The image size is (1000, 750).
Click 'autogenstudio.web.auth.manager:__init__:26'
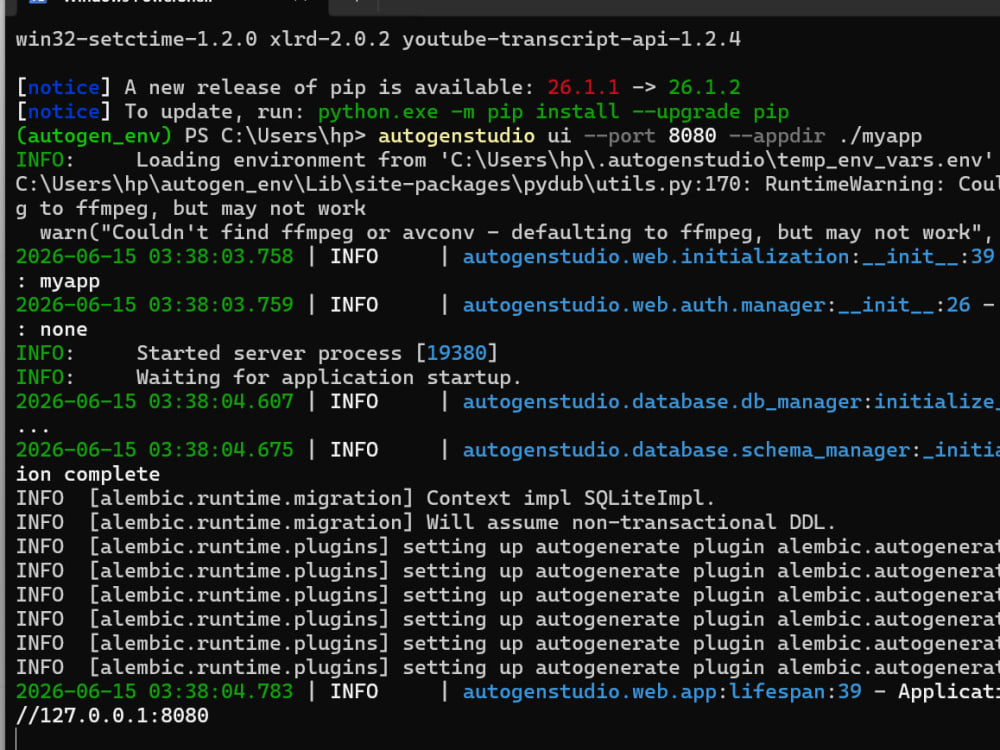coord(717,305)
